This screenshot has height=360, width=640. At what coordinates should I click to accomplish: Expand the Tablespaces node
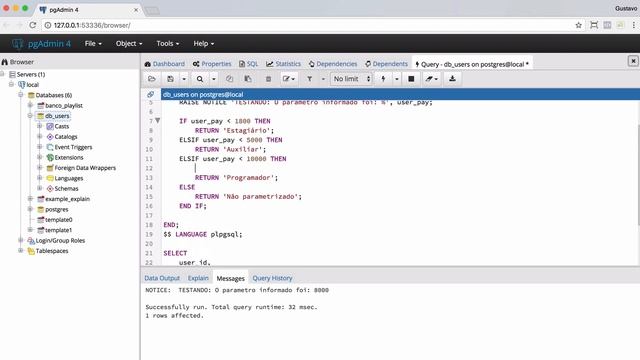point(21,251)
